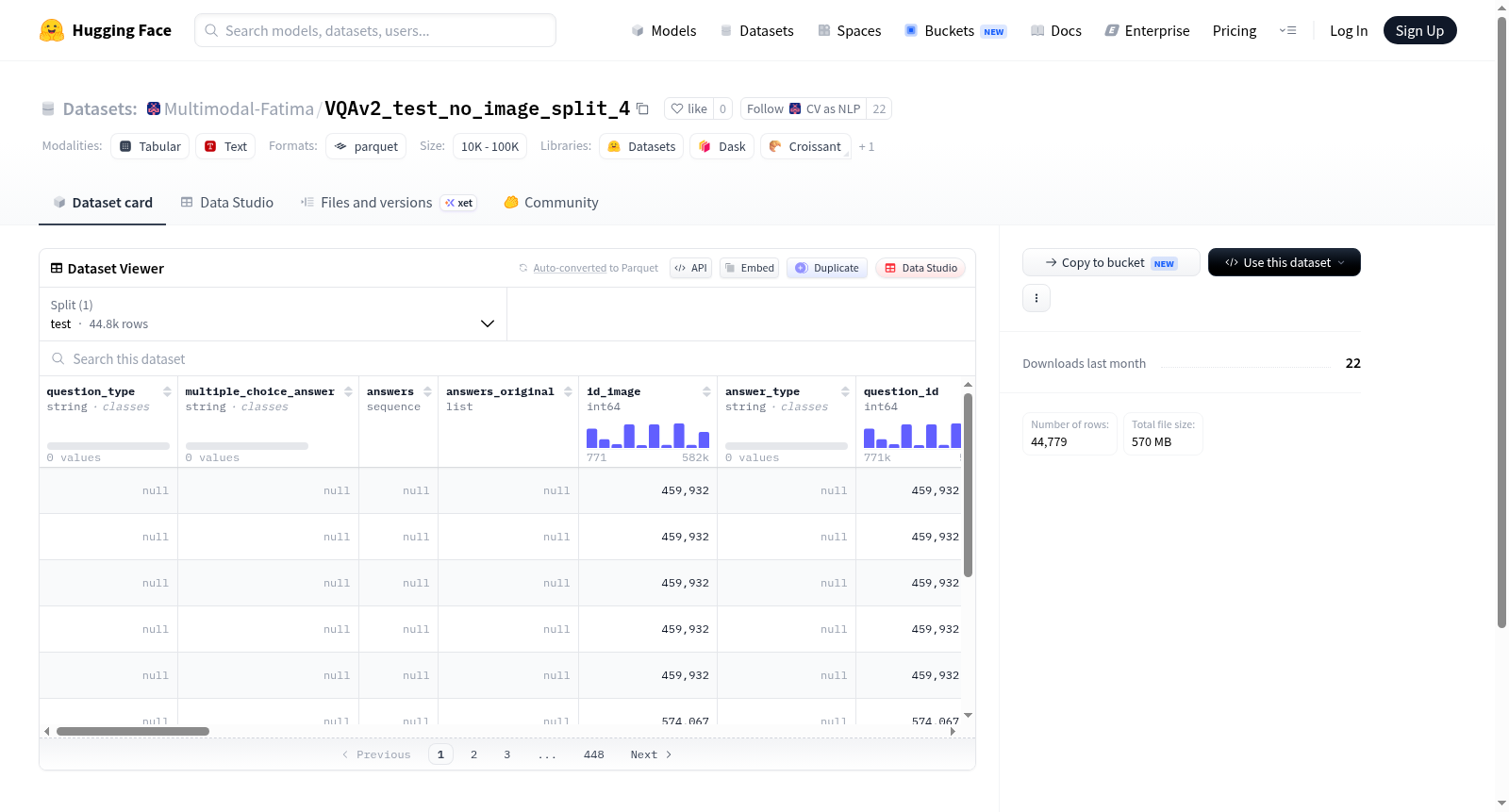1509x812 pixels.
Task: Click the like count 0
Action: pyautogui.click(x=722, y=108)
